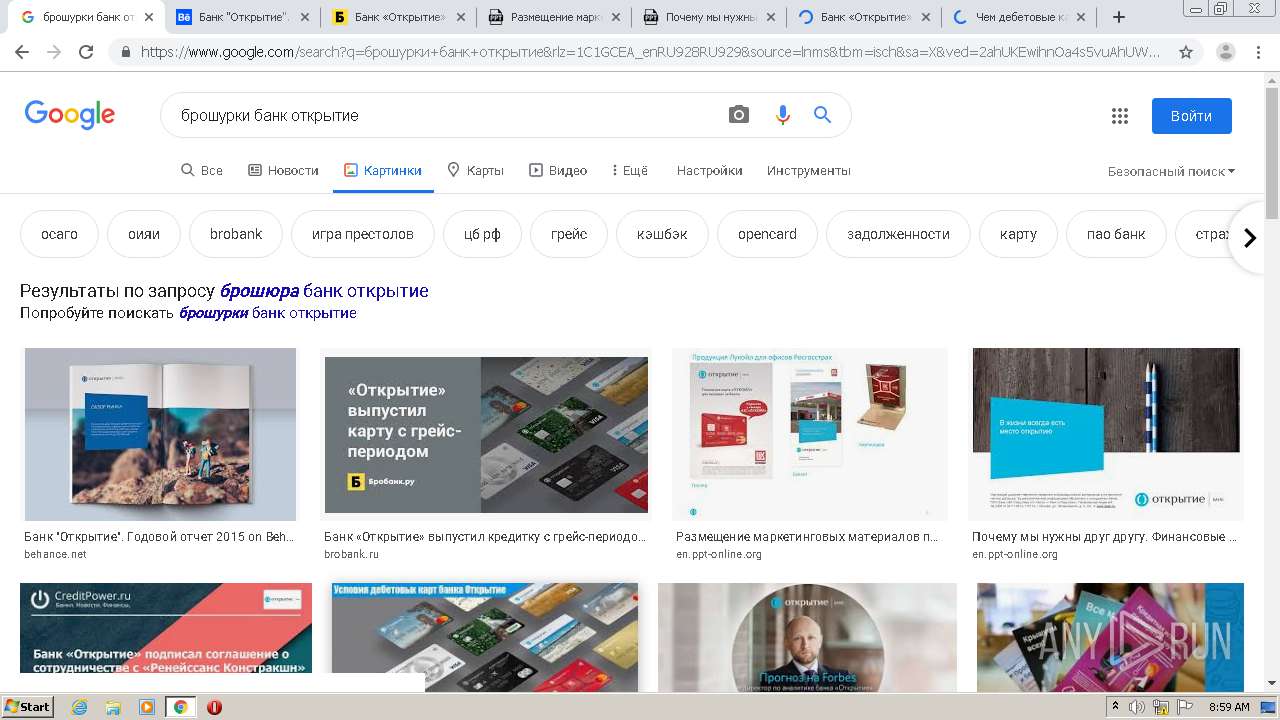
Task: Click the system clock showing 8:59 AM
Action: pos(1229,707)
